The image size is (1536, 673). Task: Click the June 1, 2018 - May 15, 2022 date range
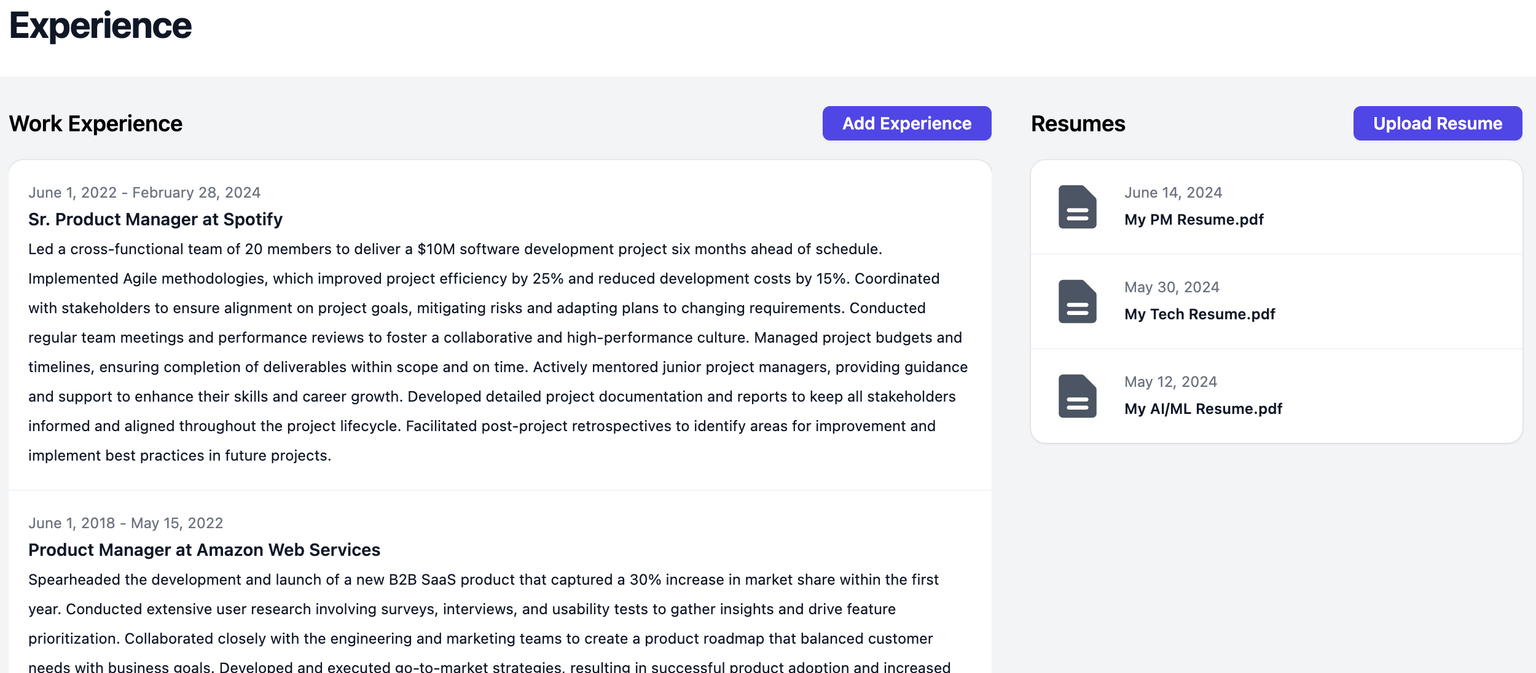pos(126,523)
